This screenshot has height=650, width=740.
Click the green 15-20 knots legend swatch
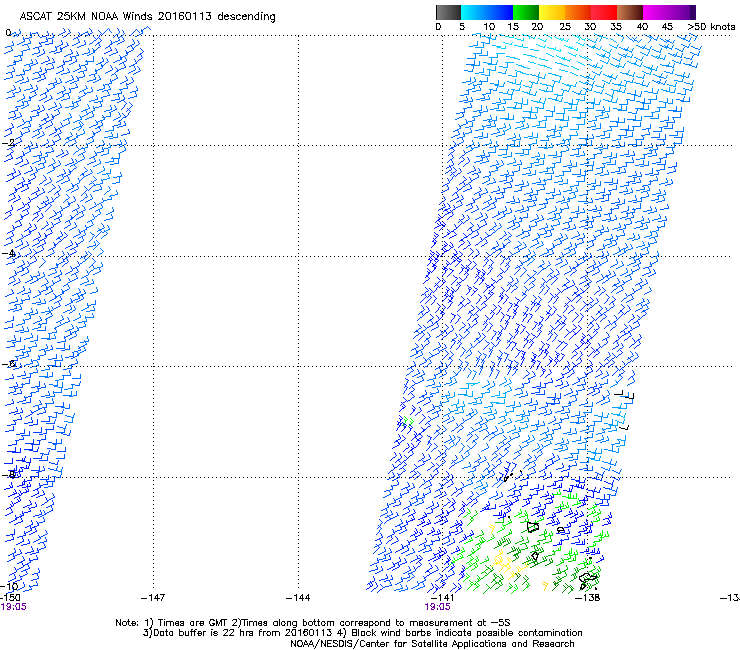(x=526, y=12)
